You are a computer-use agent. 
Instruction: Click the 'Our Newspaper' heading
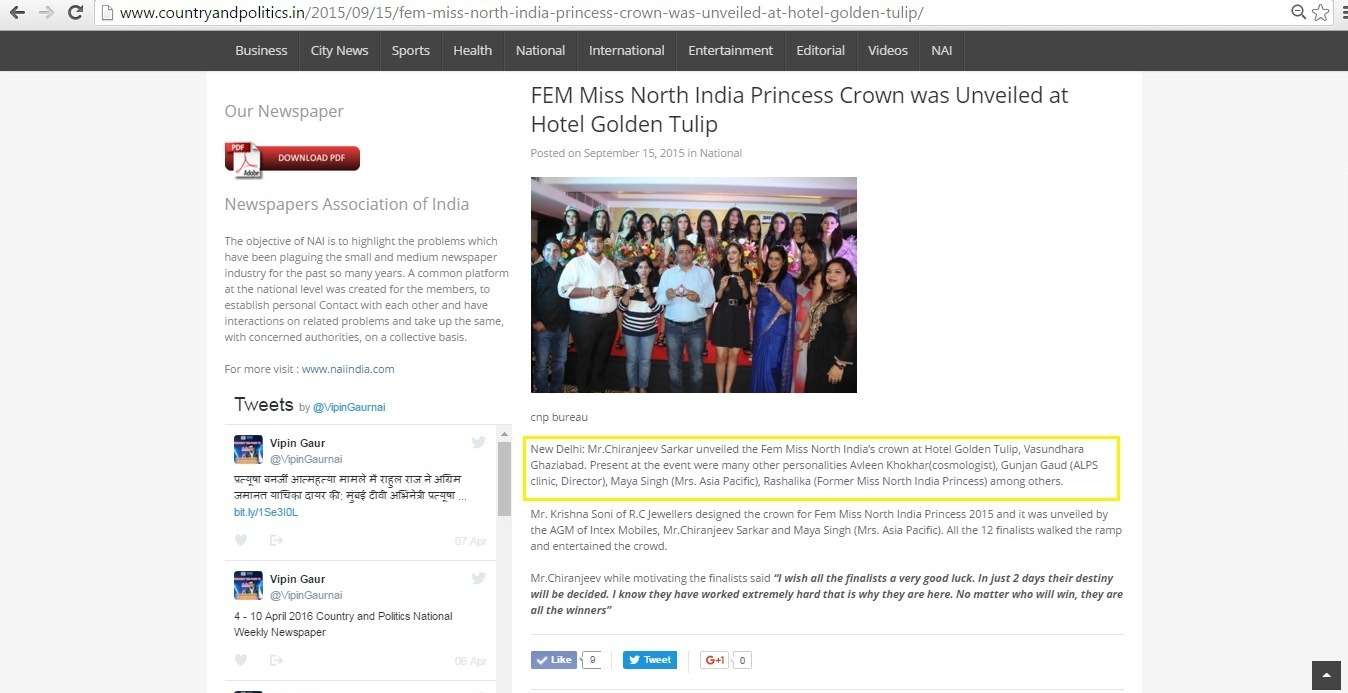tap(284, 111)
